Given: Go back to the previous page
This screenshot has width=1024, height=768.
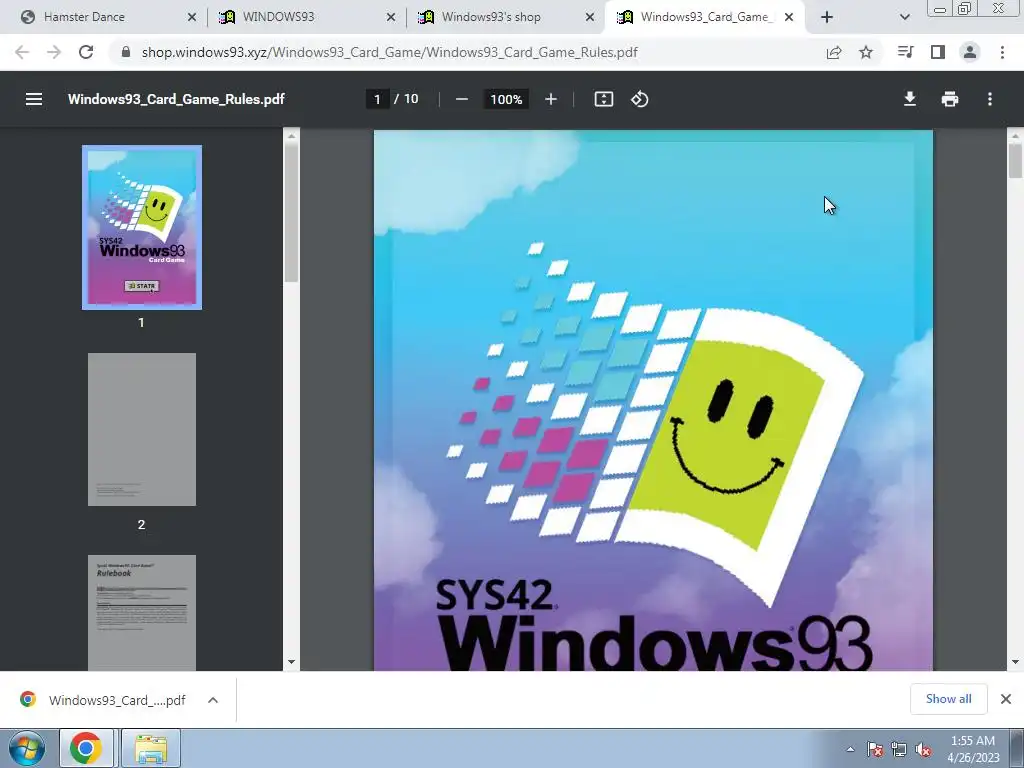Looking at the screenshot, I should [22, 52].
